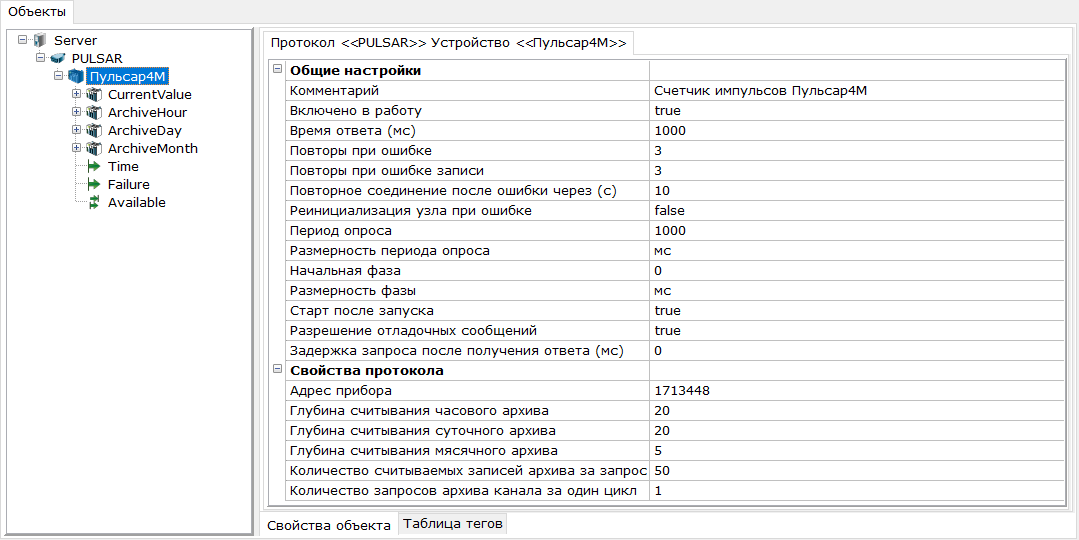Click the Пульсар4М device icon
This screenshot has height=540, width=1079.
[x=76, y=76]
